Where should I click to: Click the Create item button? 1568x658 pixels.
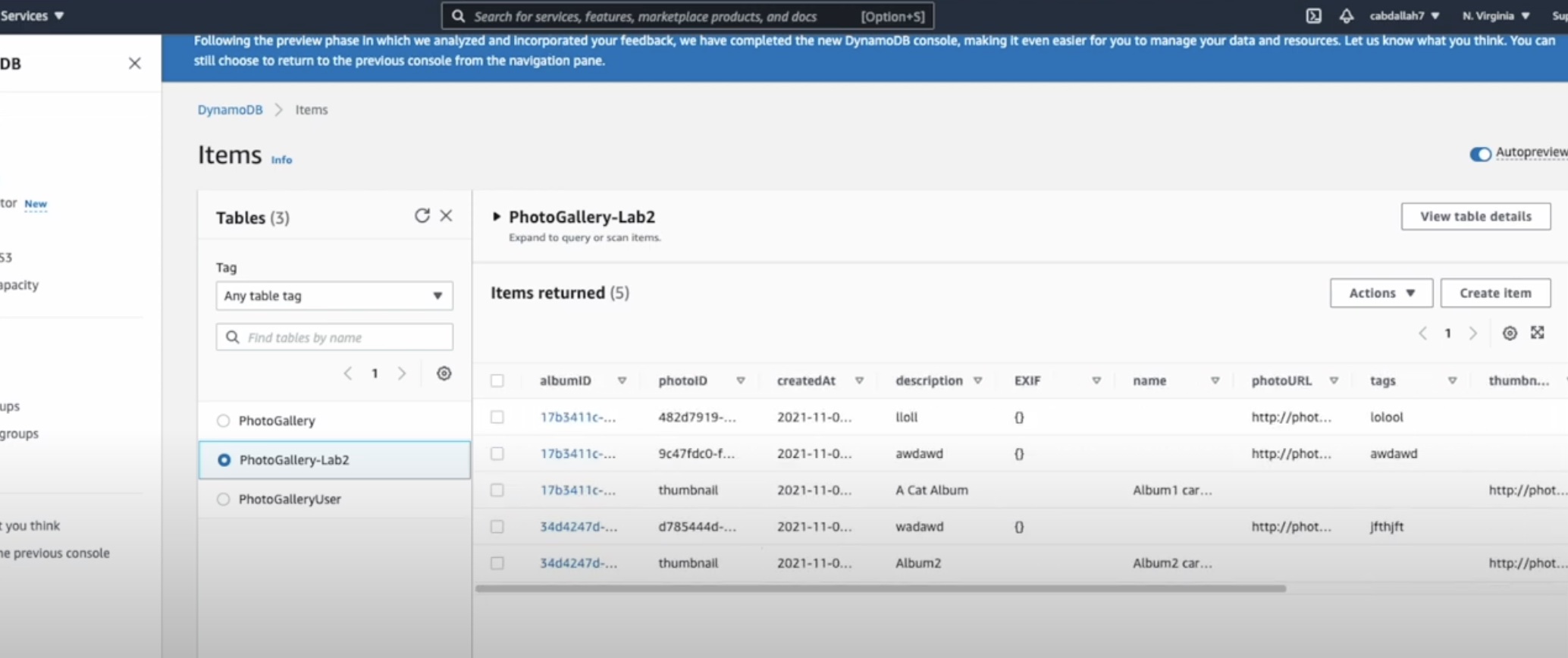tap(1495, 293)
